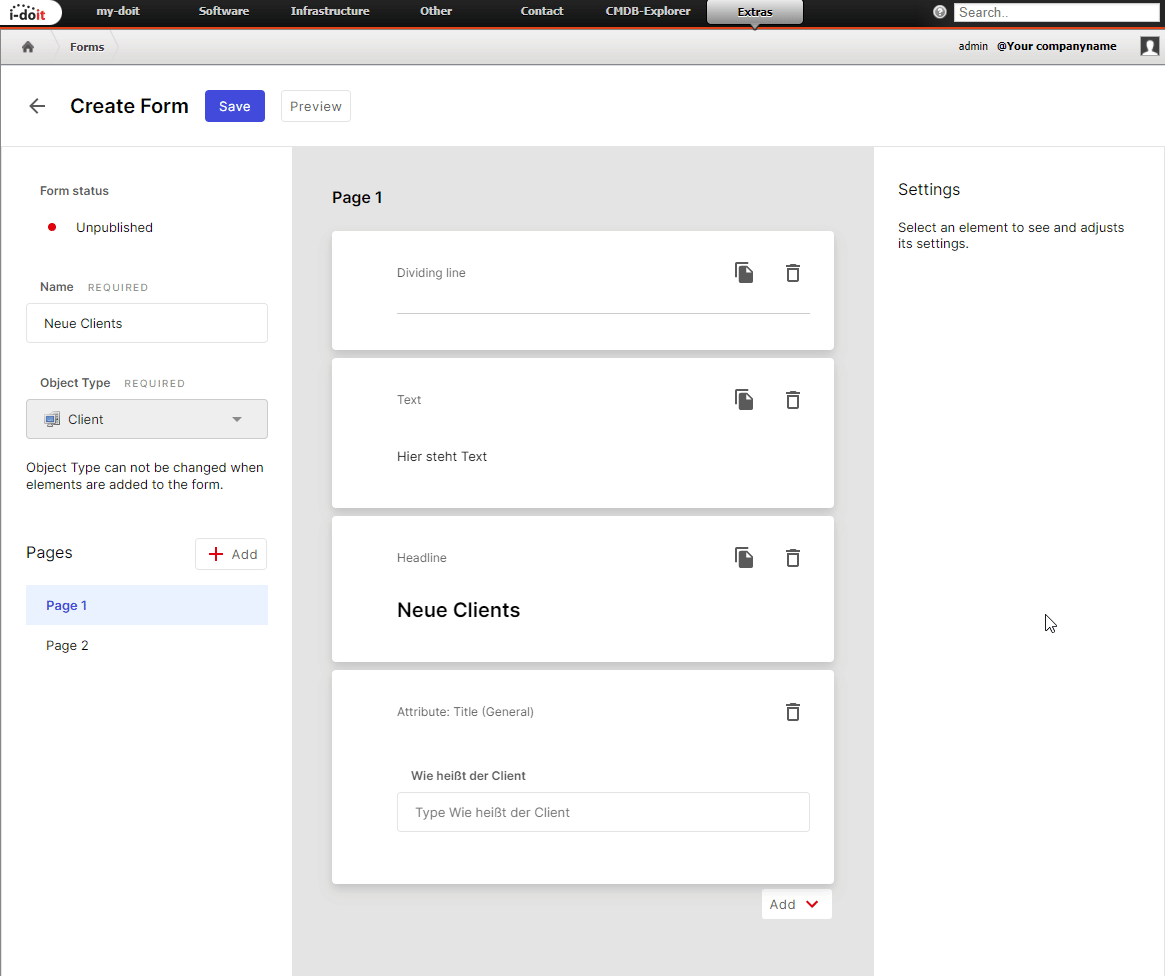Duplicate the Text element

coord(744,400)
